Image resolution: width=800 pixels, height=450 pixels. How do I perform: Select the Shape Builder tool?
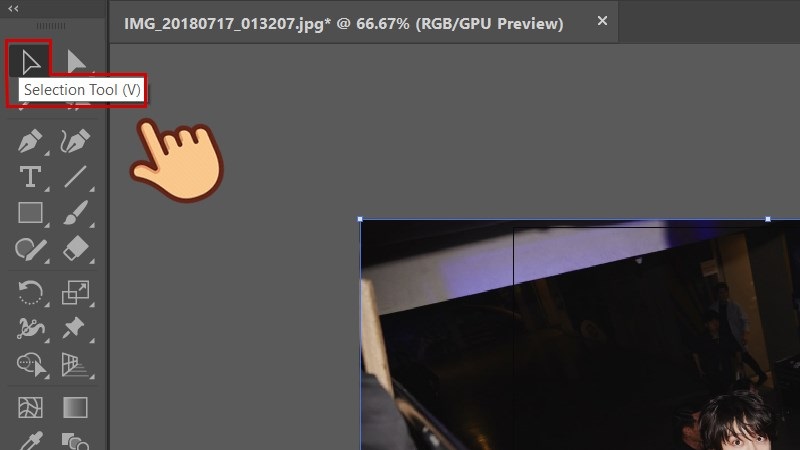pos(30,364)
